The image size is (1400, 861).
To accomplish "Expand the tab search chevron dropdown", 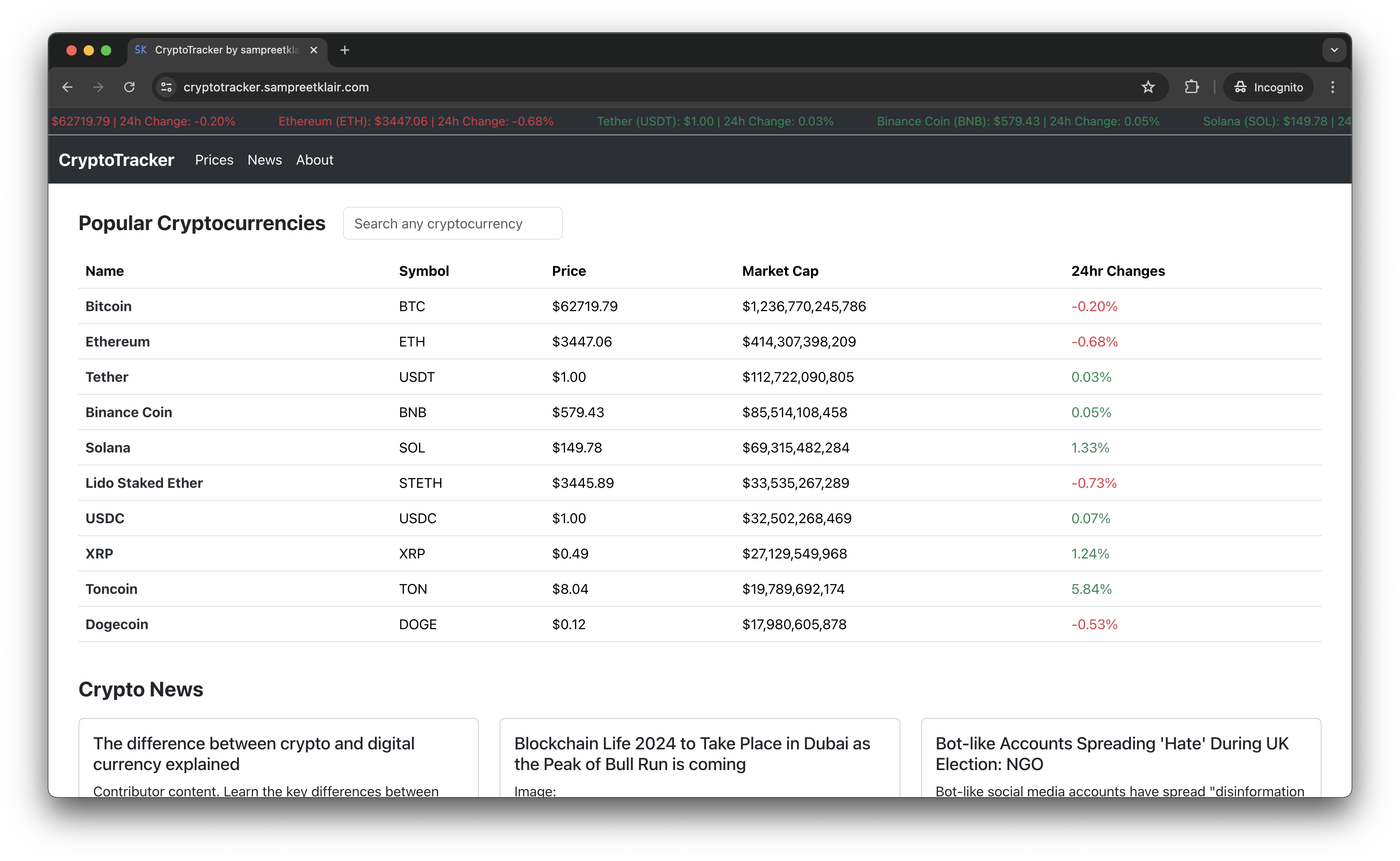I will [x=1334, y=50].
